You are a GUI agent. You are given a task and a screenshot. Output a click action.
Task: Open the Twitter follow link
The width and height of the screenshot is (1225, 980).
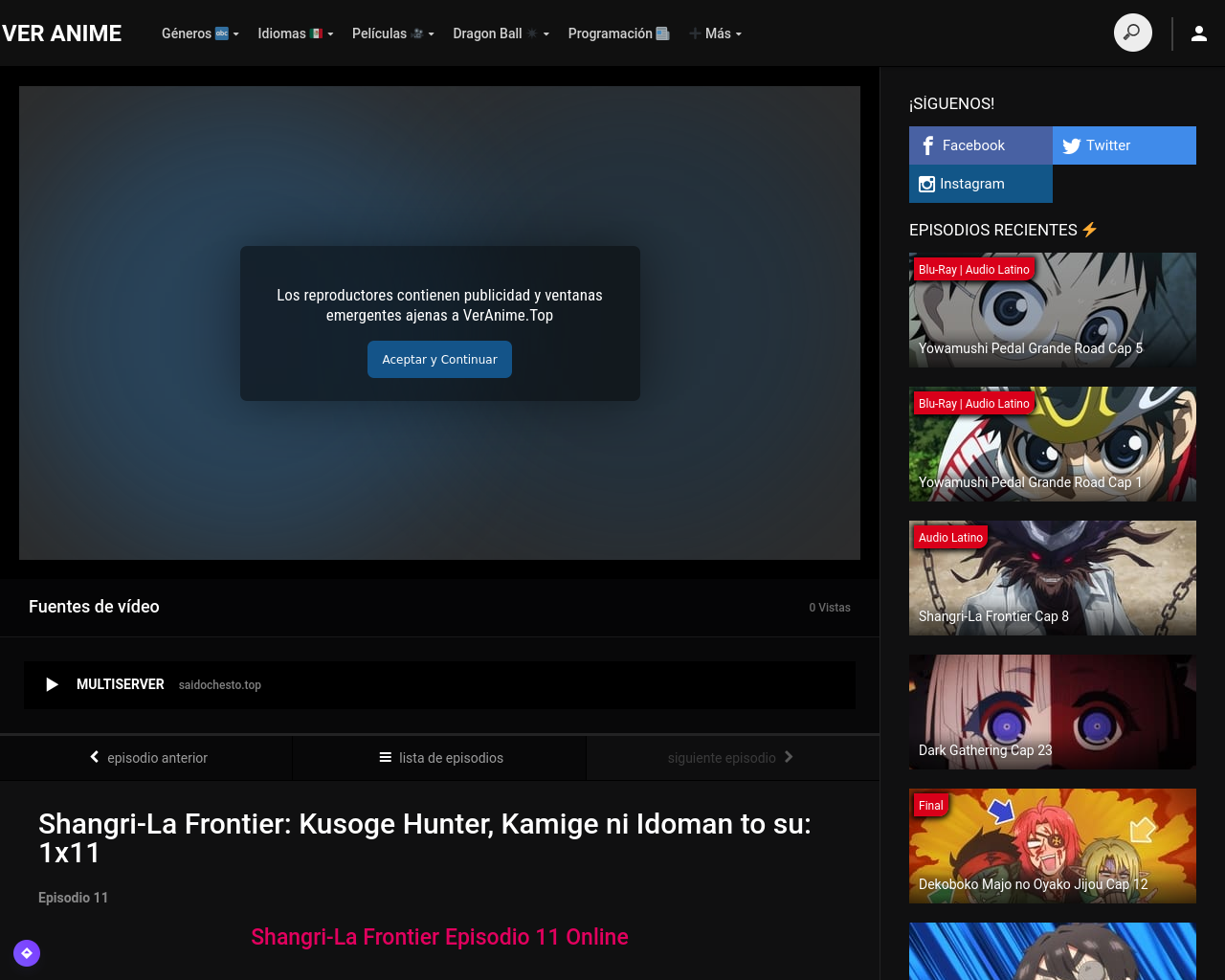pos(1125,145)
